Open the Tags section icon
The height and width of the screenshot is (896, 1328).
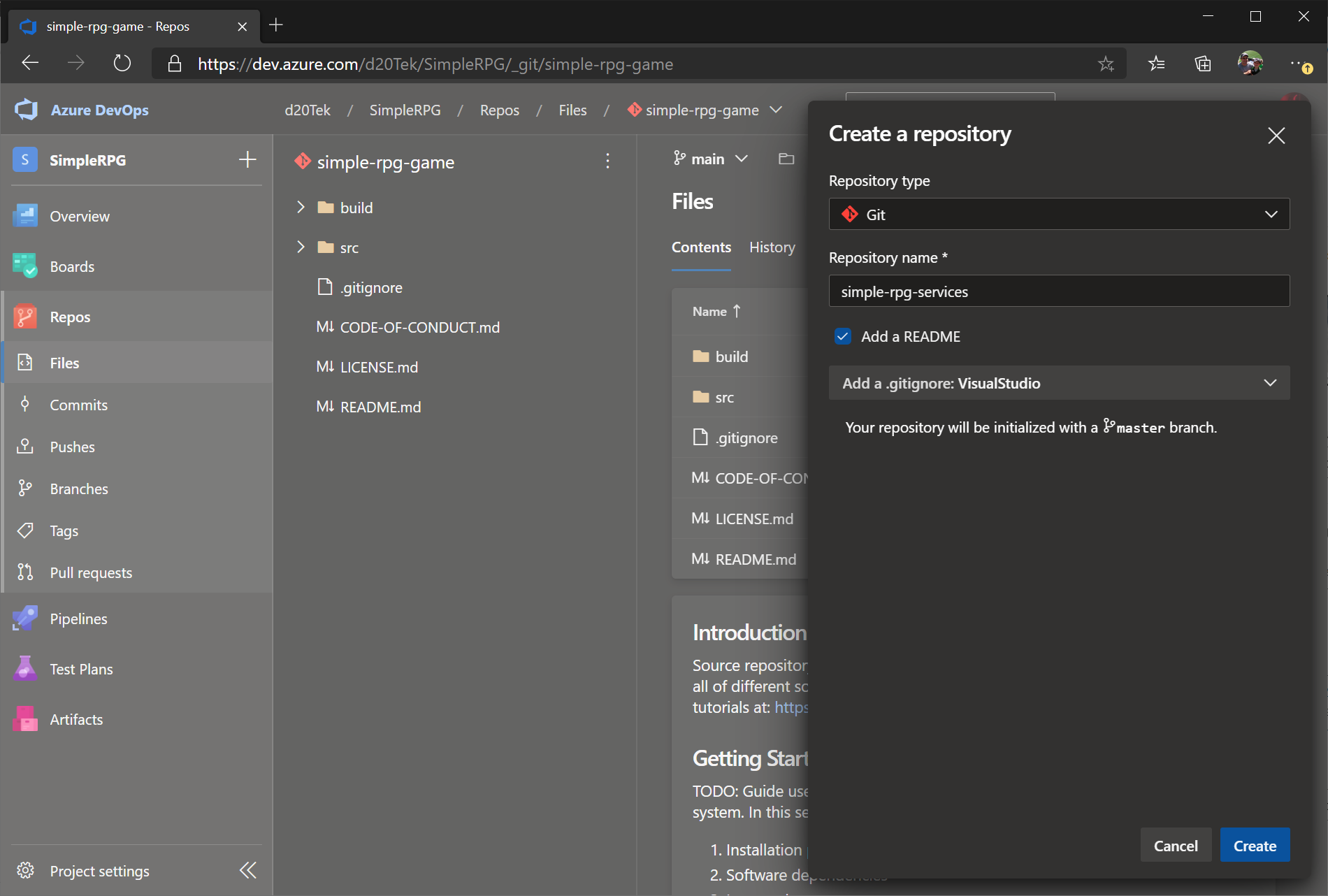[25, 530]
